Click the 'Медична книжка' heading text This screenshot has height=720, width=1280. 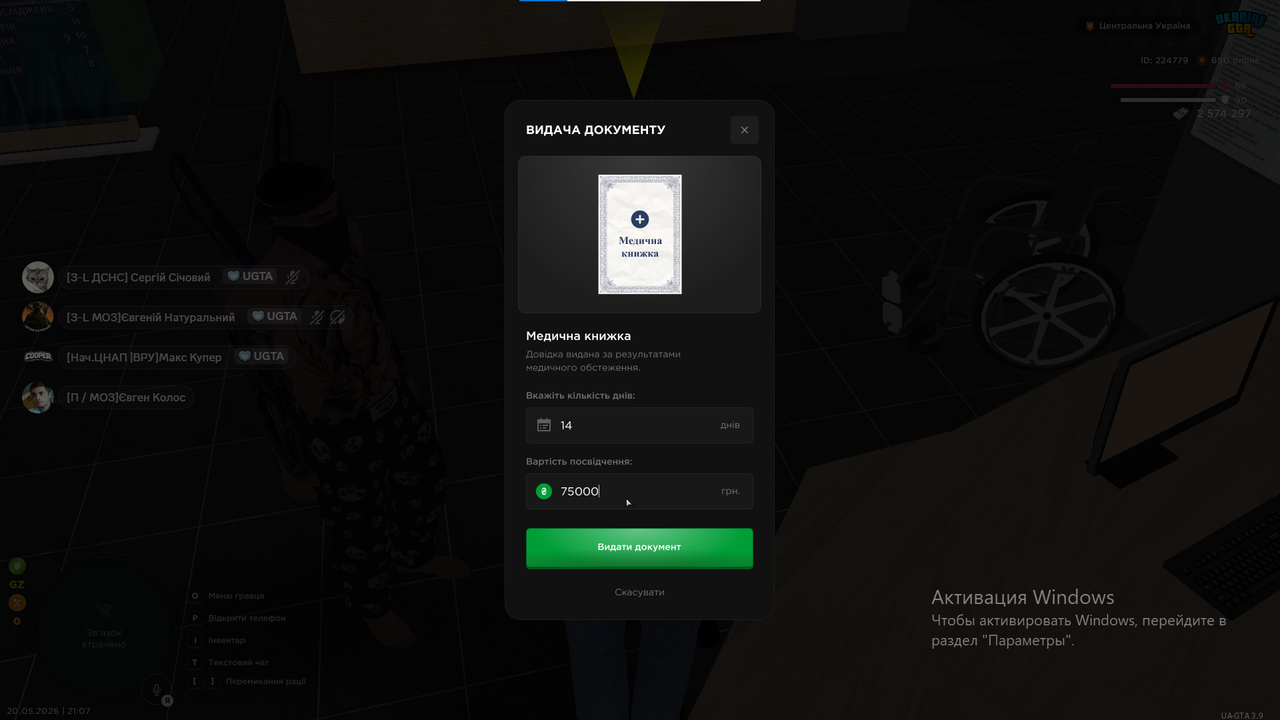coord(578,336)
